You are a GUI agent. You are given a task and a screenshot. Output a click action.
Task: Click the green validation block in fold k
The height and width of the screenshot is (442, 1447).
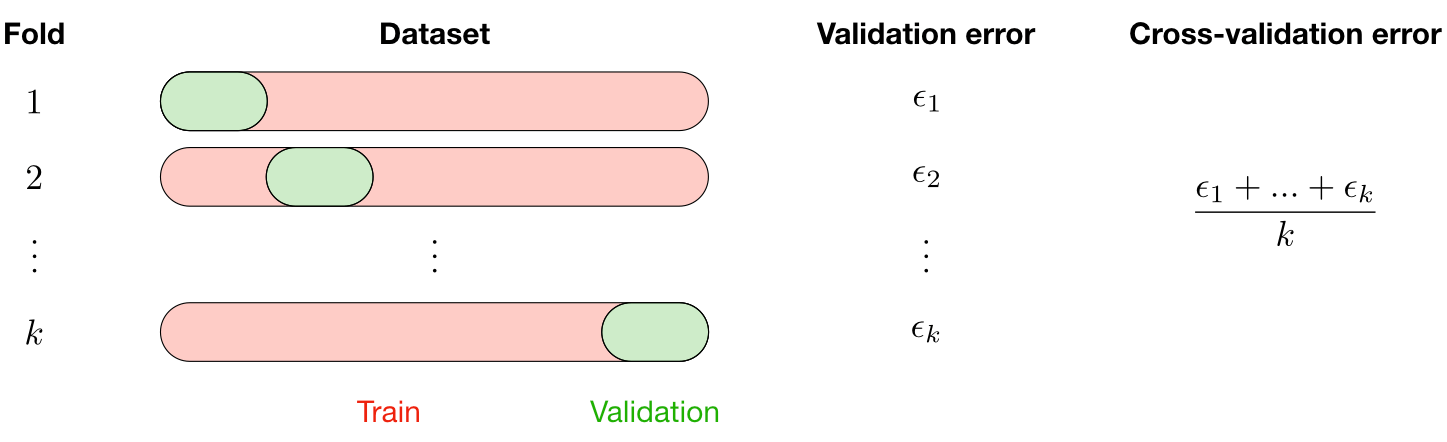pyautogui.click(x=655, y=331)
